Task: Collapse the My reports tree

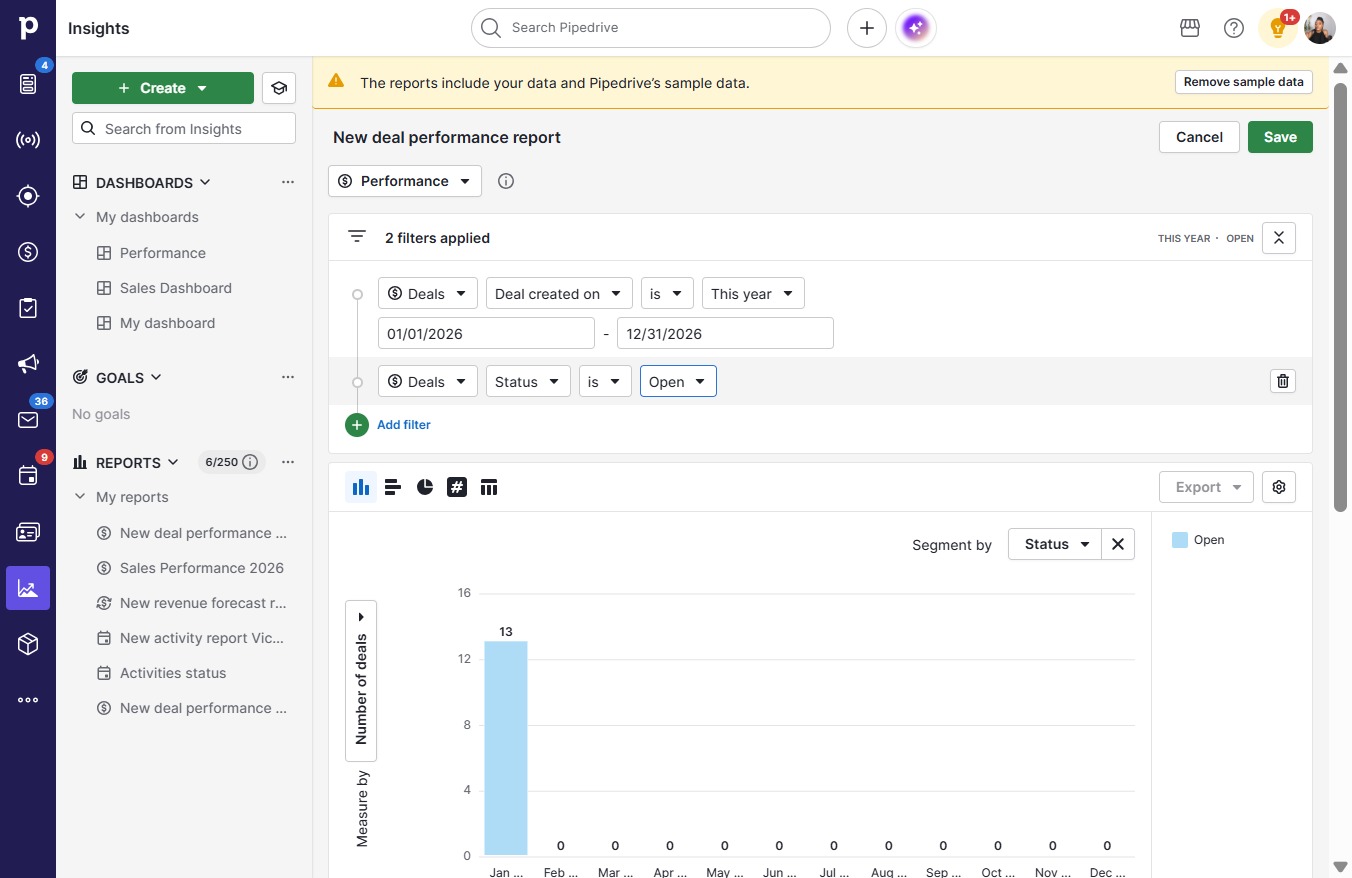Action: click(80, 497)
